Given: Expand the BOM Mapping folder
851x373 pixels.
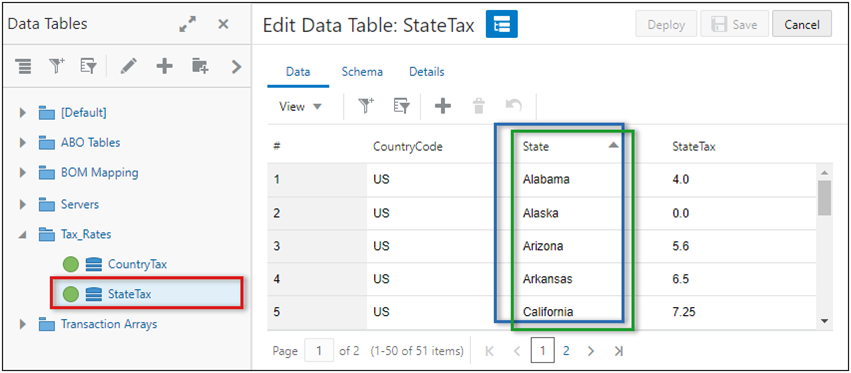Looking at the screenshot, I should click(x=22, y=173).
